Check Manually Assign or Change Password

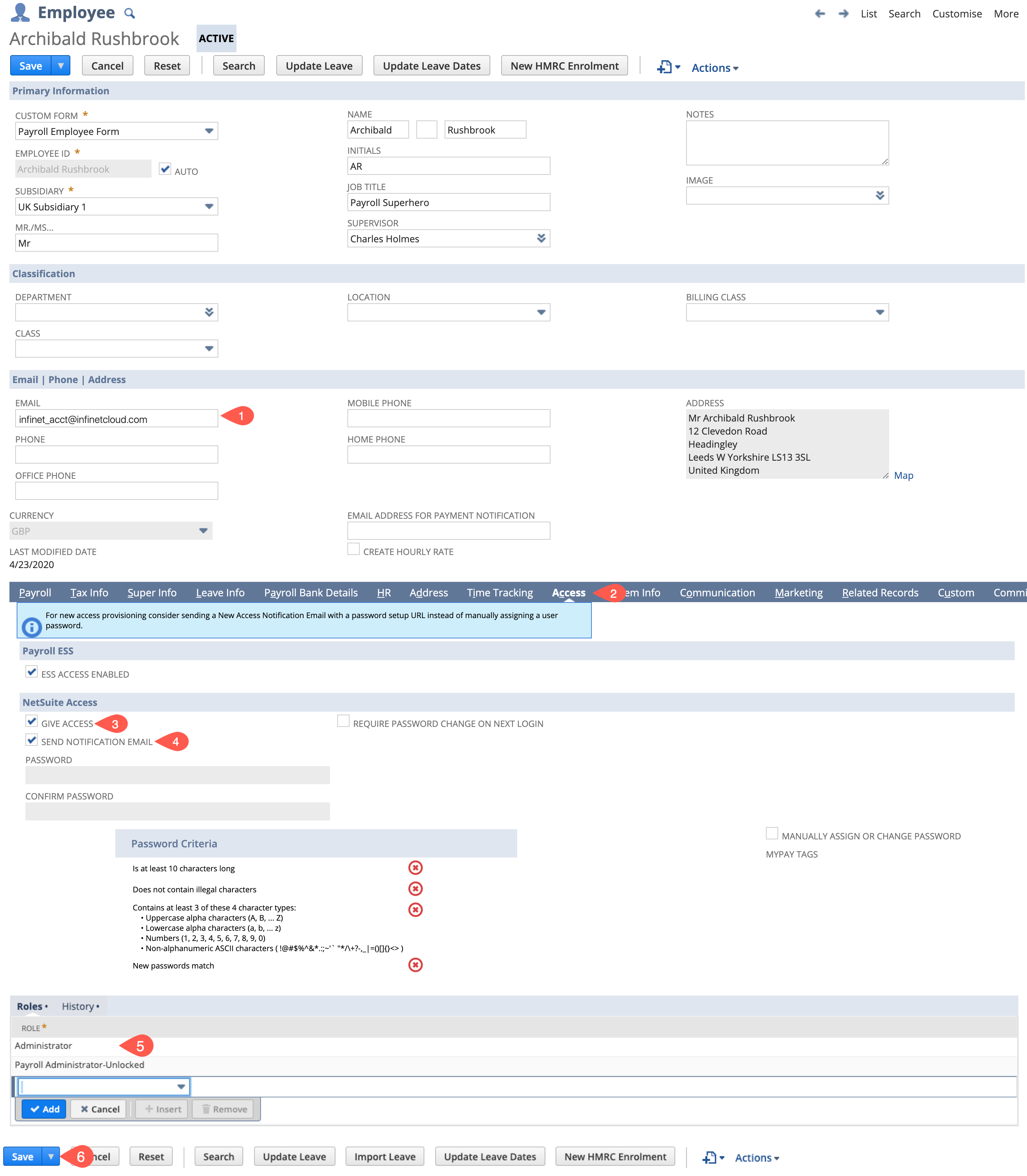pyautogui.click(x=771, y=833)
